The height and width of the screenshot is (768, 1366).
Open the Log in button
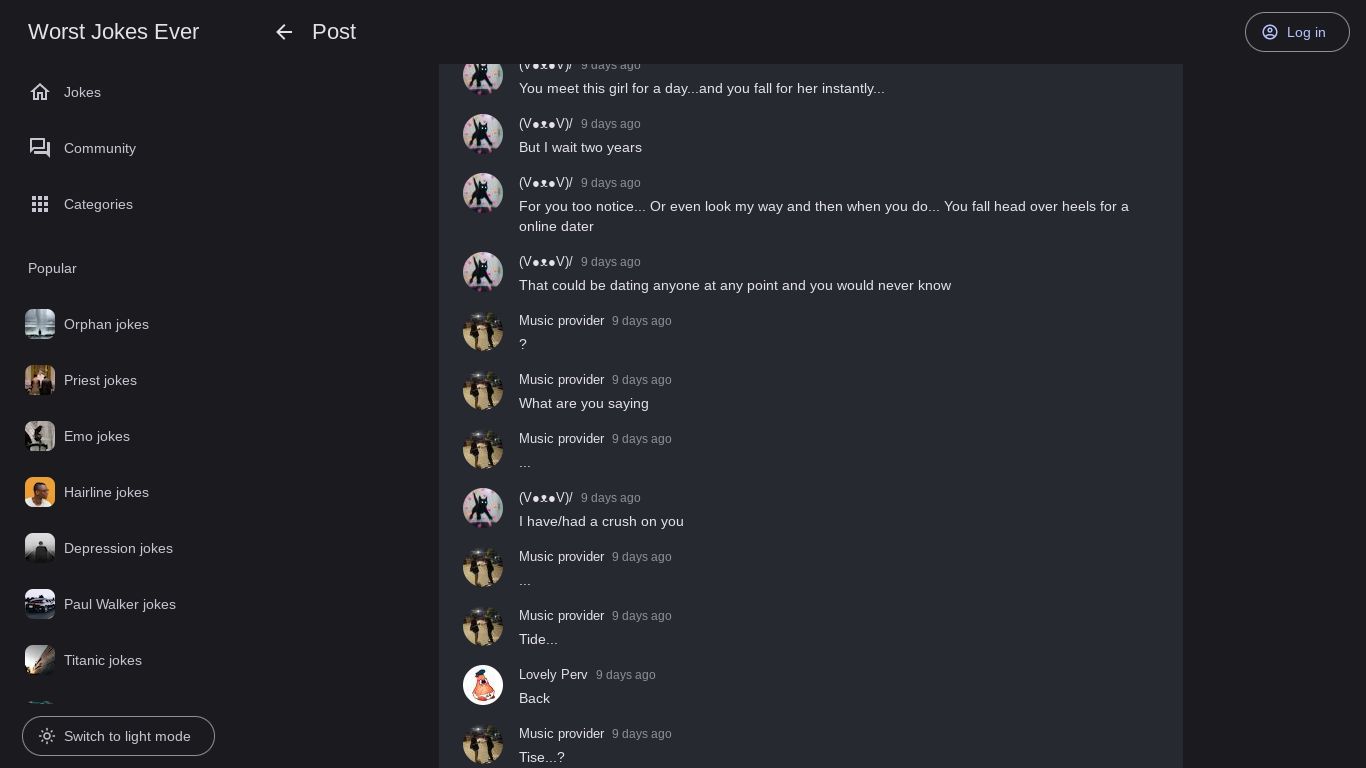[x=1296, y=32]
